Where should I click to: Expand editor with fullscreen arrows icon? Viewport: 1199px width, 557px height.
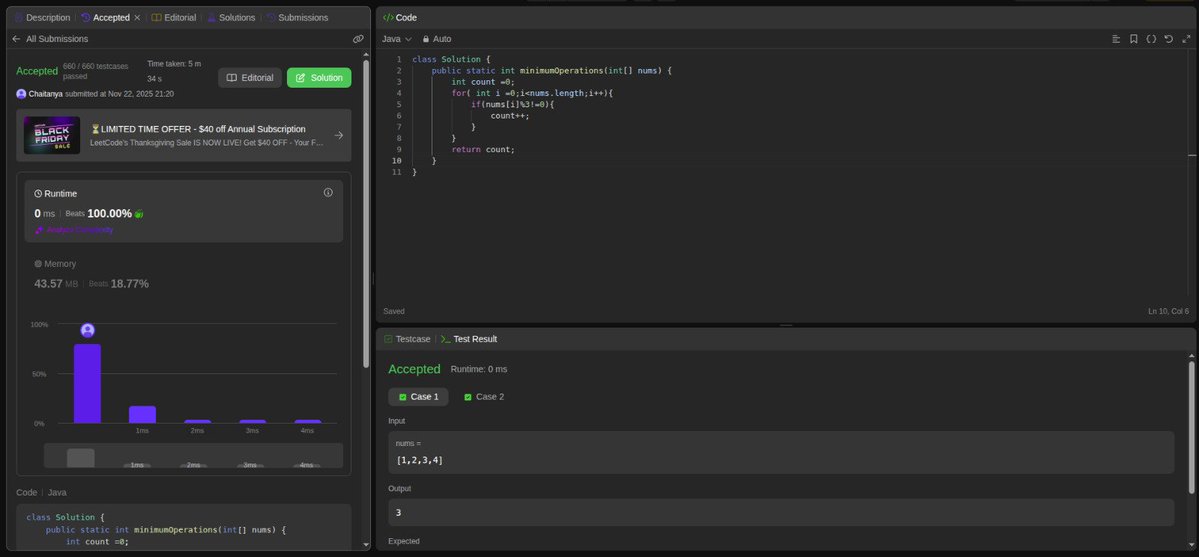pos(1186,39)
